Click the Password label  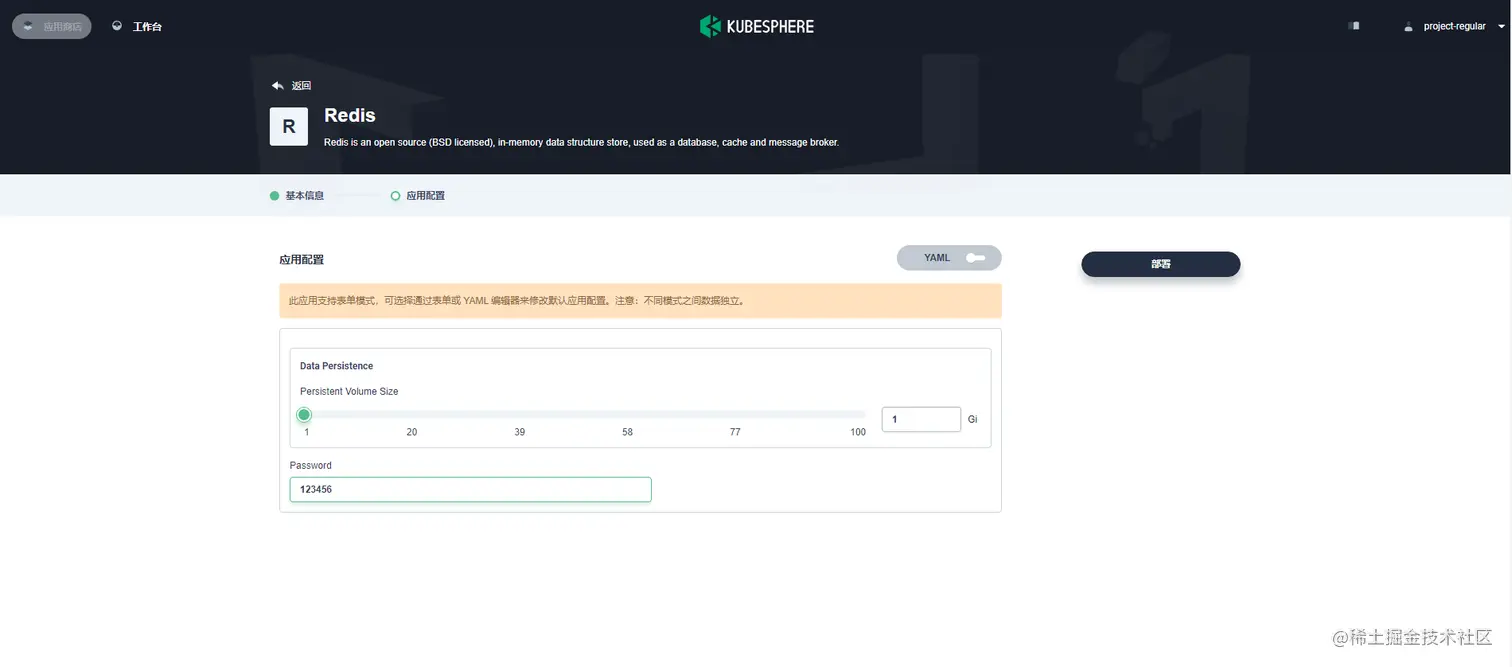[311, 465]
